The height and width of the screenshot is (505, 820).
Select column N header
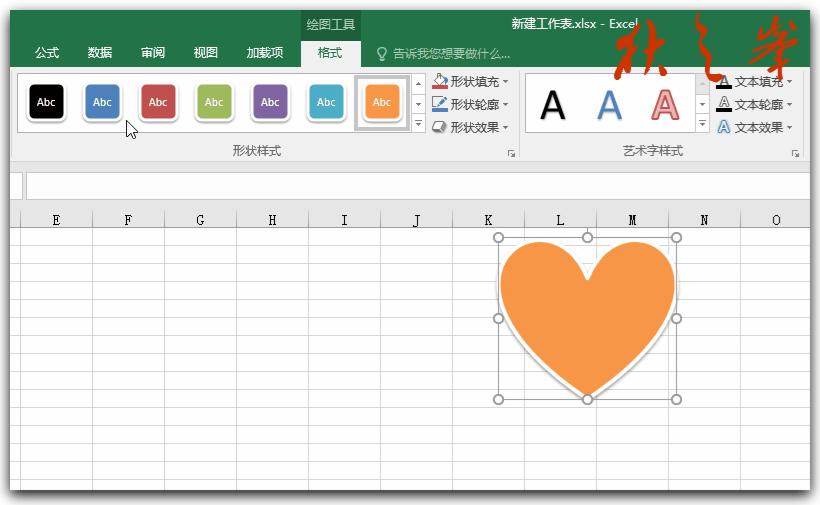pos(704,220)
